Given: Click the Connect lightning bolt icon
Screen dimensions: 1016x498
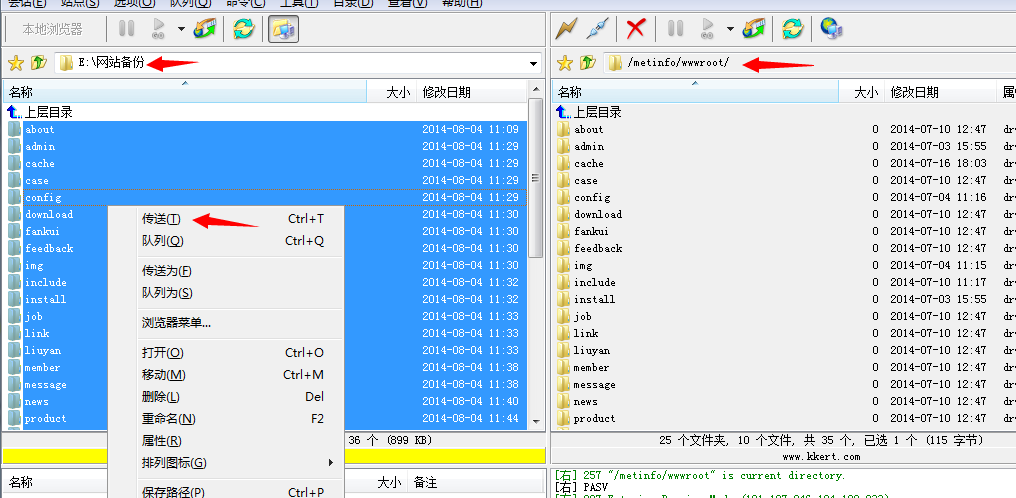Looking at the screenshot, I should (x=567, y=29).
